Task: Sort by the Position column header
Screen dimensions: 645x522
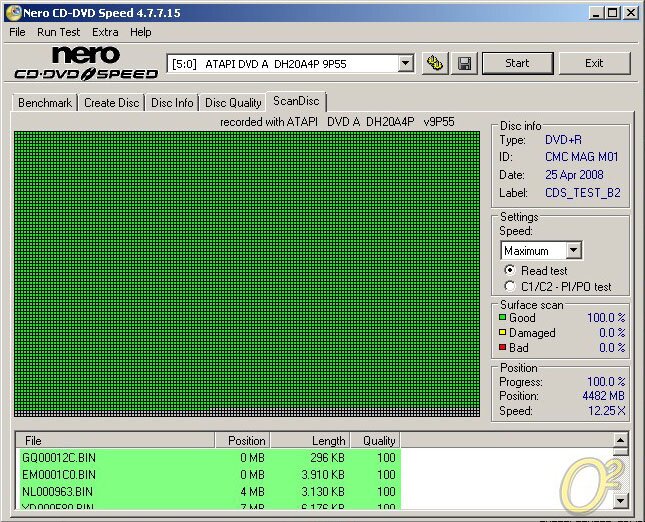Action: point(242,441)
